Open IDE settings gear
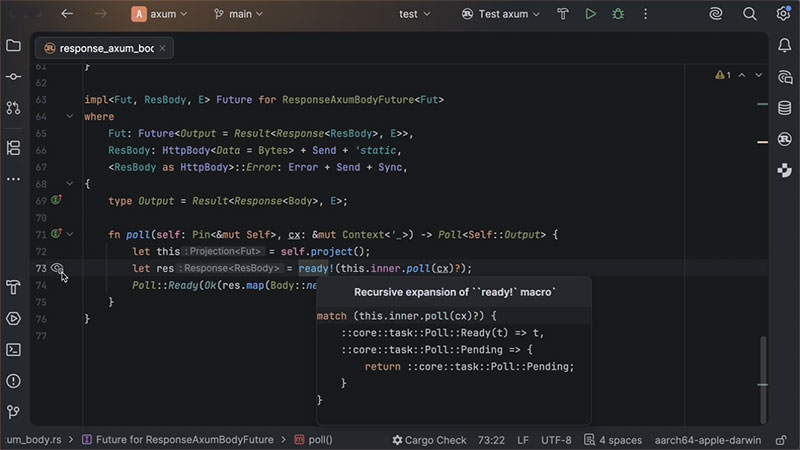The height and width of the screenshot is (450, 800). tap(784, 14)
